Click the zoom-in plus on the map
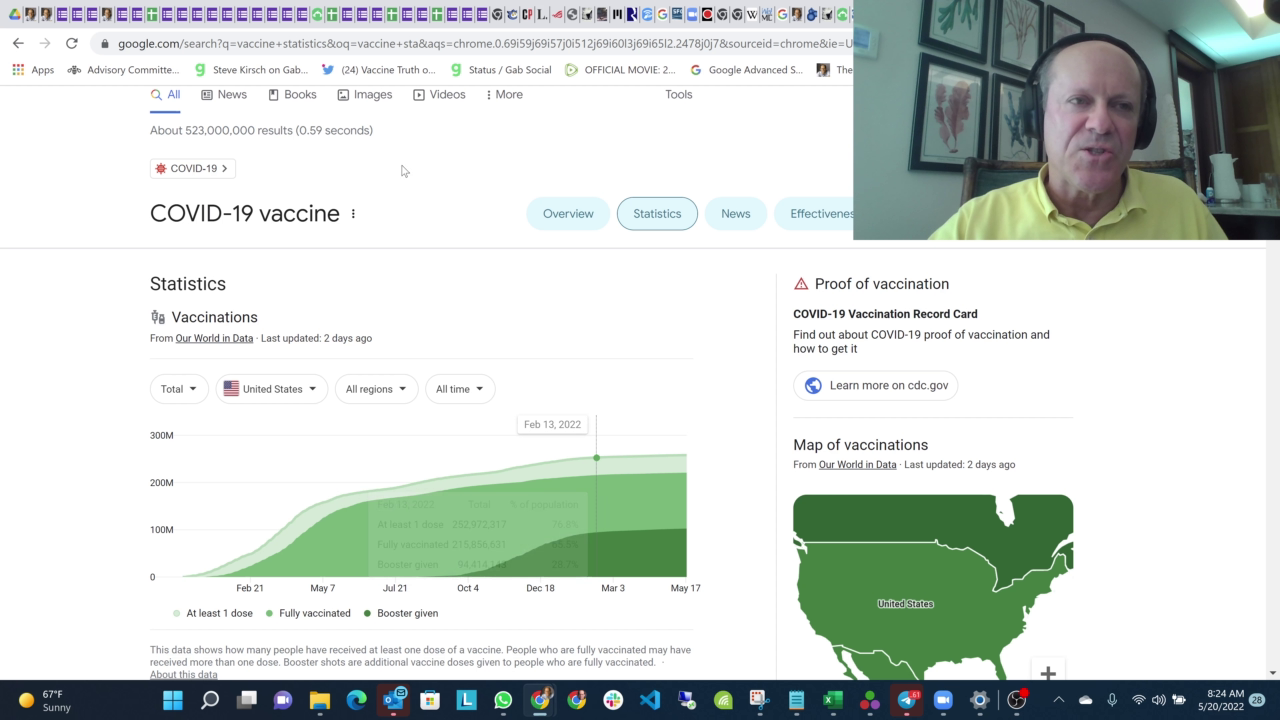Screen dimensions: 1280x720 pyautogui.click(x=1047, y=673)
